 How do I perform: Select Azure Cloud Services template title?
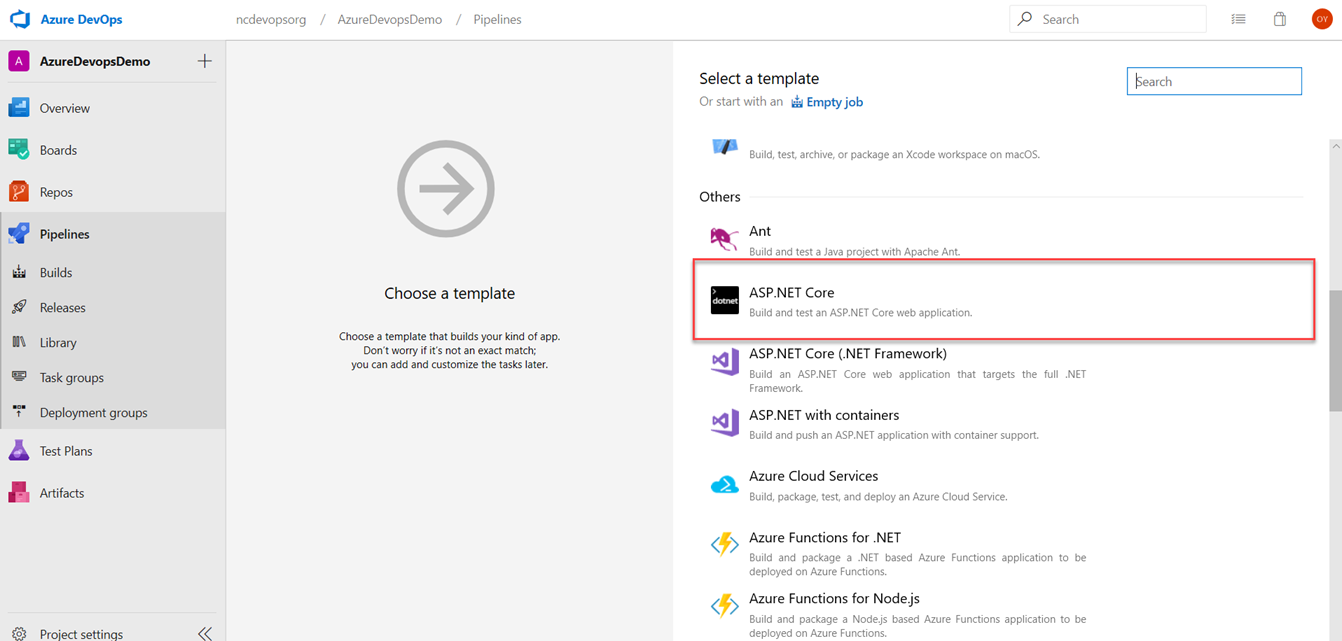pyautogui.click(x=814, y=476)
